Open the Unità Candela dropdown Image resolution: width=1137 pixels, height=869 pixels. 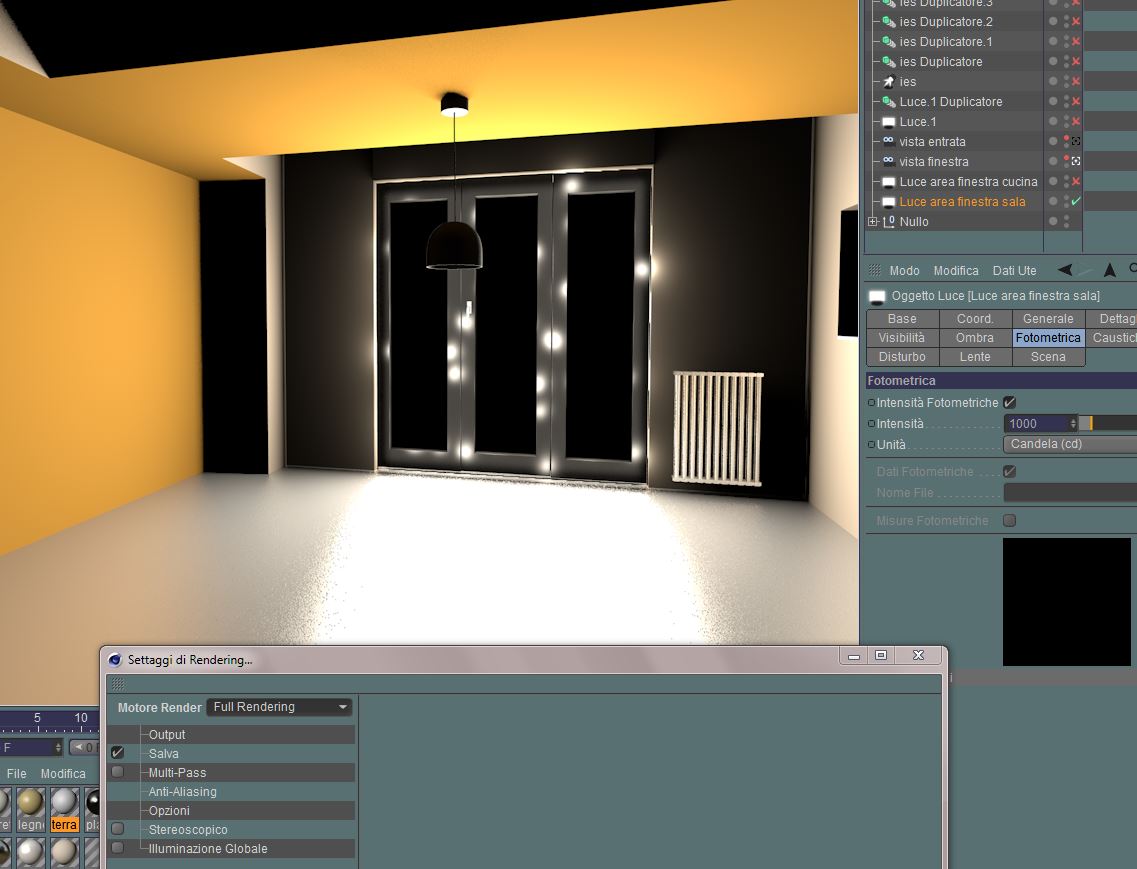click(x=1070, y=444)
